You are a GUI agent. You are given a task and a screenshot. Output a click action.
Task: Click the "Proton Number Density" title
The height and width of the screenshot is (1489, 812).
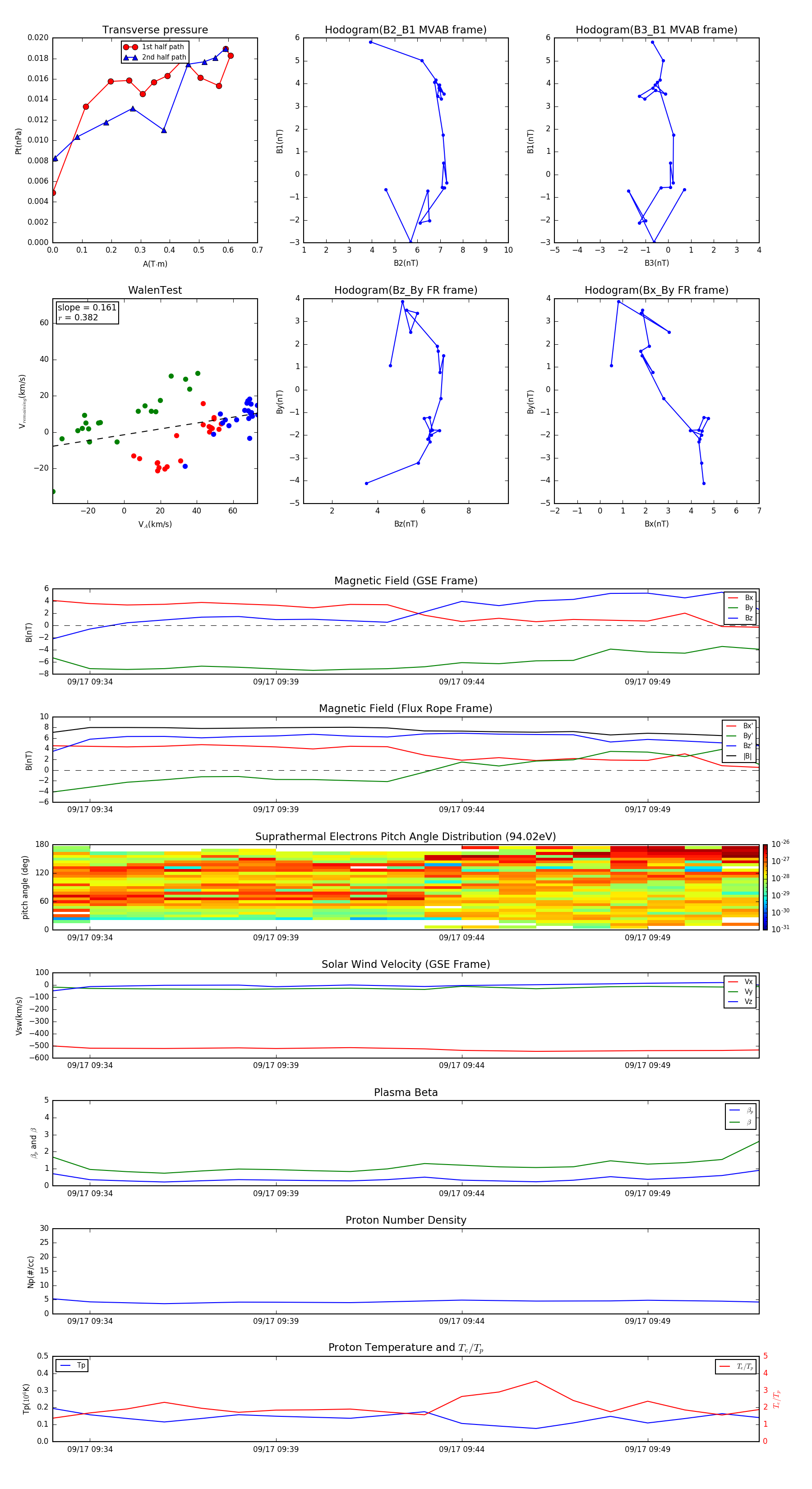point(406,1220)
